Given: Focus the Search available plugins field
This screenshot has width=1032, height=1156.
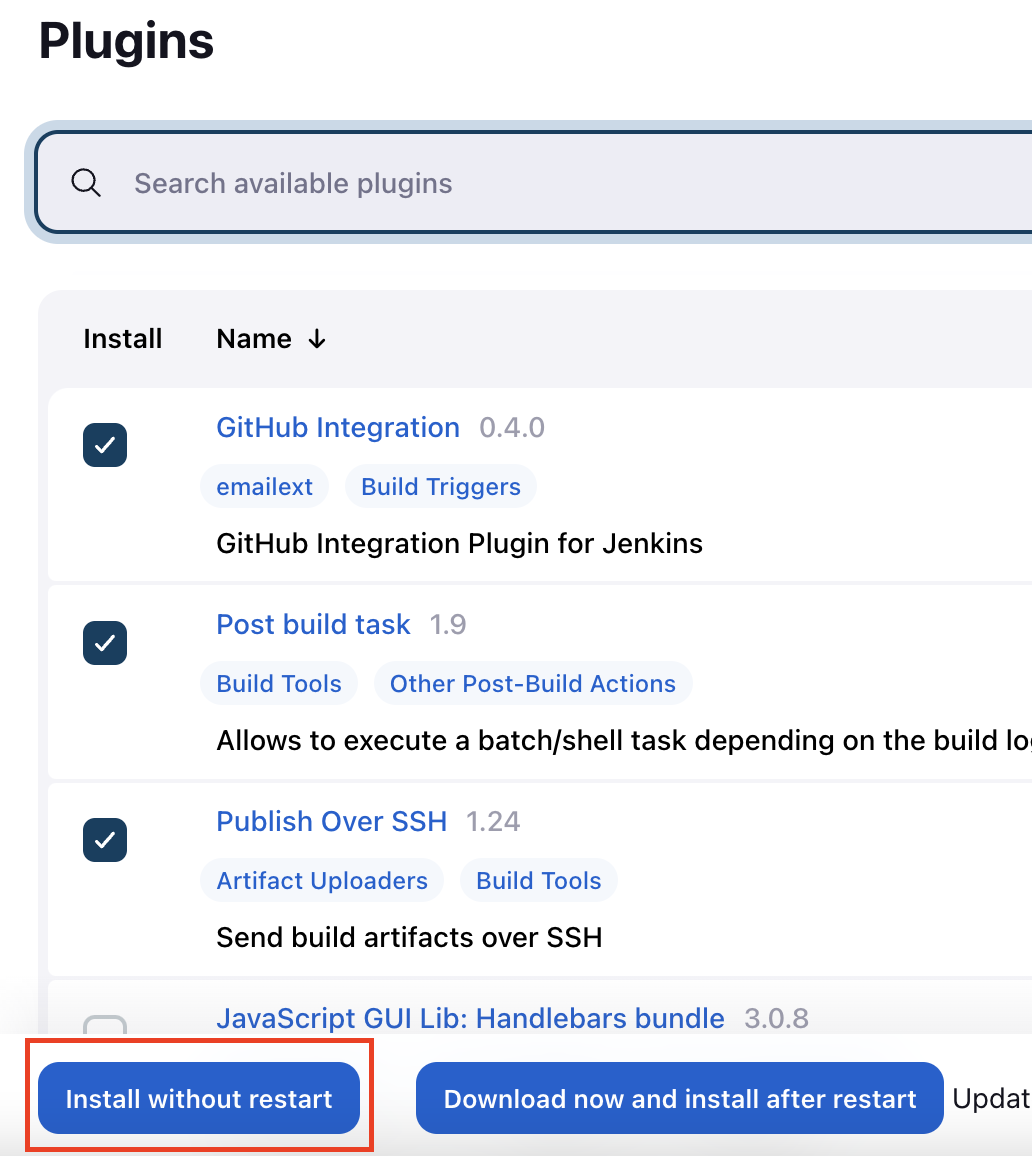Looking at the screenshot, I should [534, 182].
